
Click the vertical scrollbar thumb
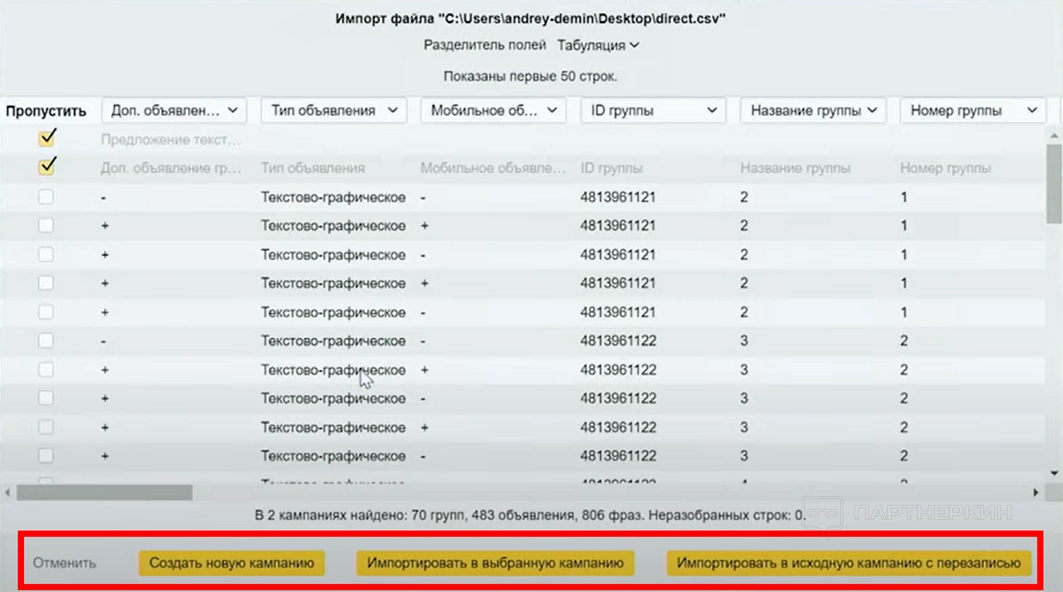[x=1054, y=183]
